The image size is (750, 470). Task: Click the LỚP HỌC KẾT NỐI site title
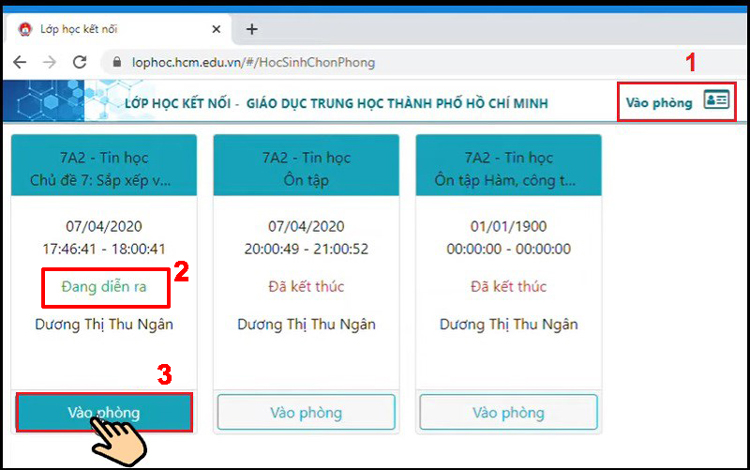click(336, 103)
